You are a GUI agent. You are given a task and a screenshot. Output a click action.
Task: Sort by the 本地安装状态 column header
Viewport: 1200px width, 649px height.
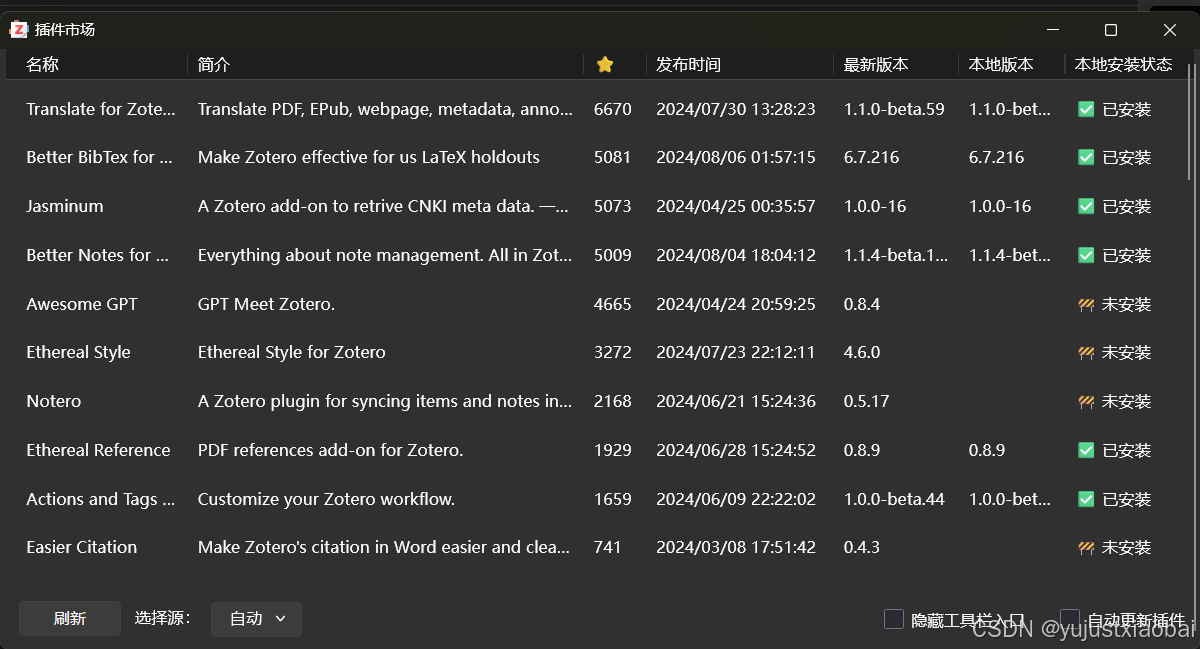pos(1123,64)
